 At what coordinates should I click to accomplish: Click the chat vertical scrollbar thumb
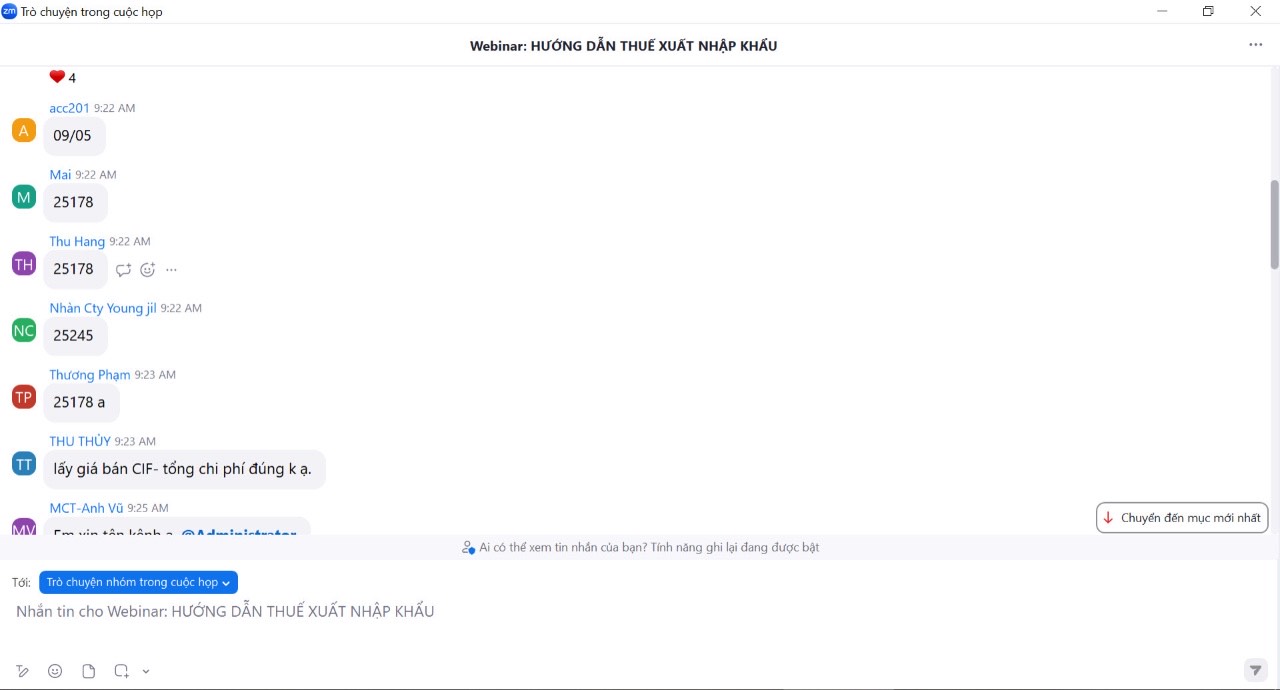point(1274,224)
